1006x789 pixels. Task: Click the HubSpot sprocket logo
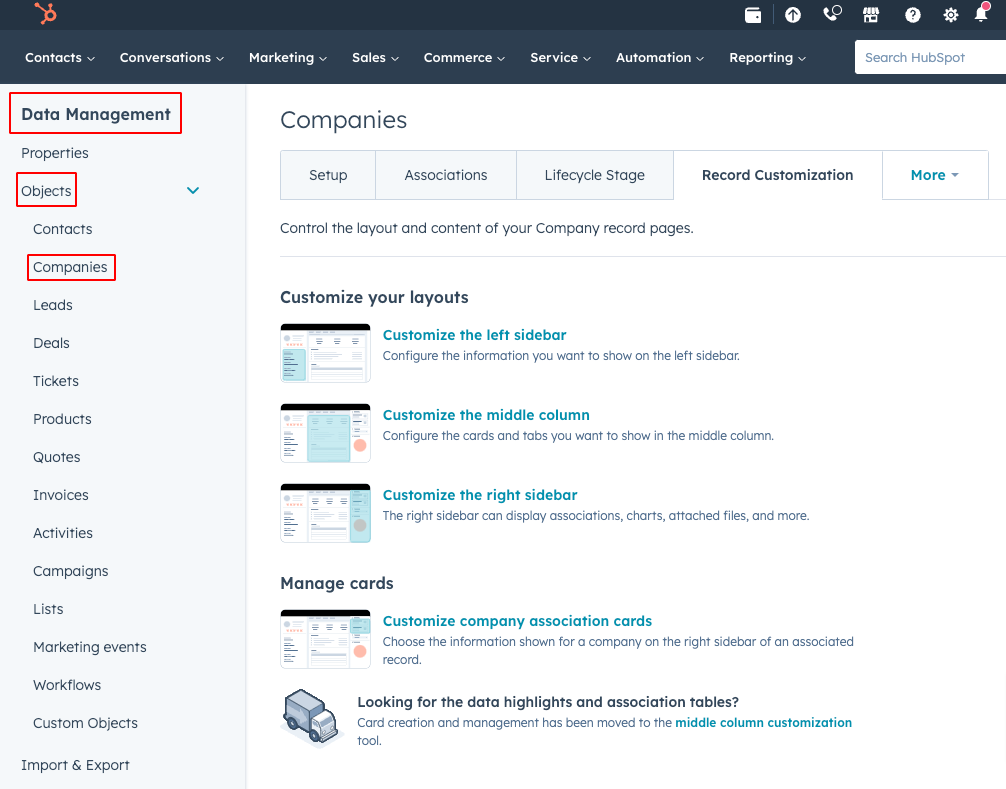pyautogui.click(x=46, y=13)
